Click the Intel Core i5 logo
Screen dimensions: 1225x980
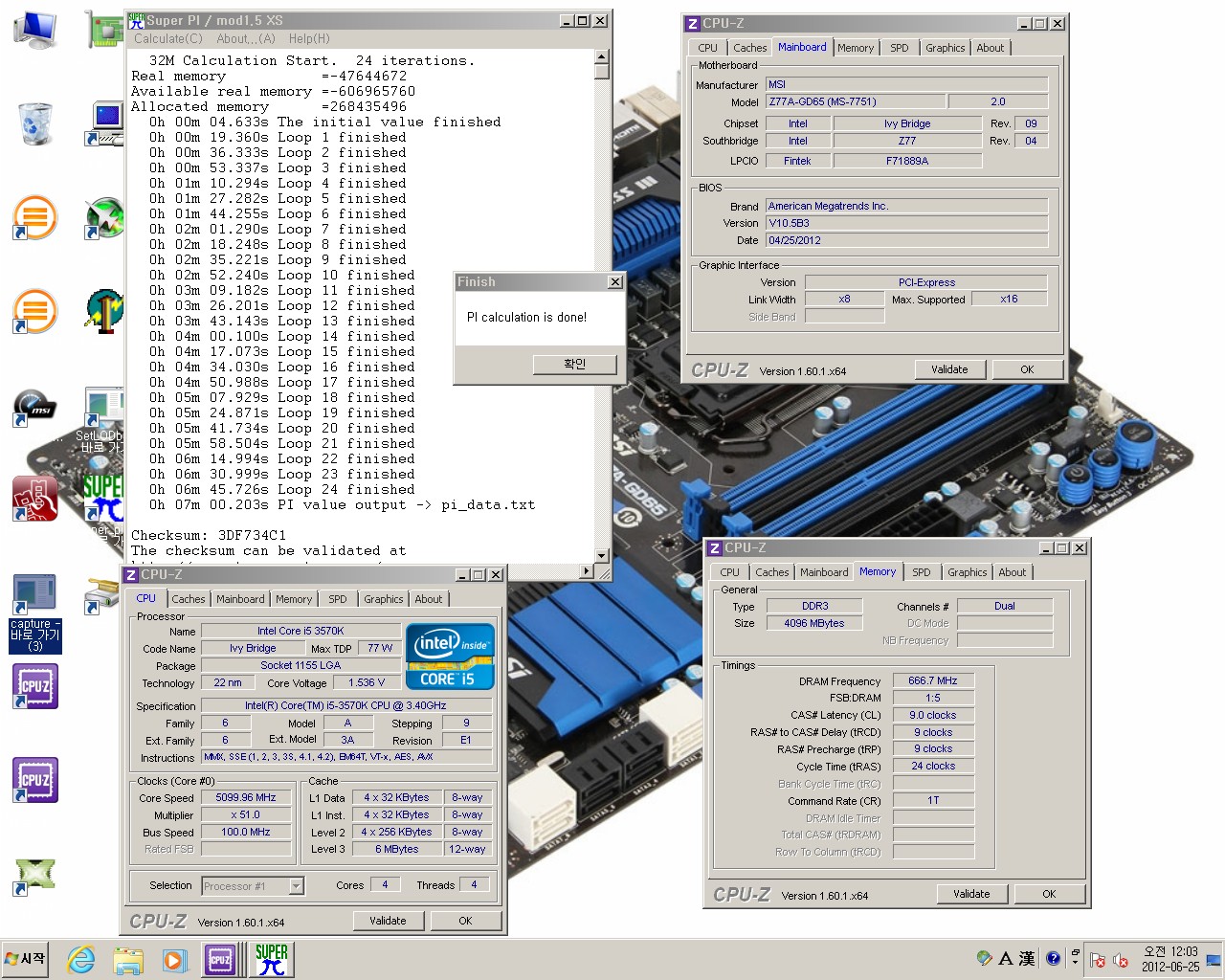pos(450,657)
